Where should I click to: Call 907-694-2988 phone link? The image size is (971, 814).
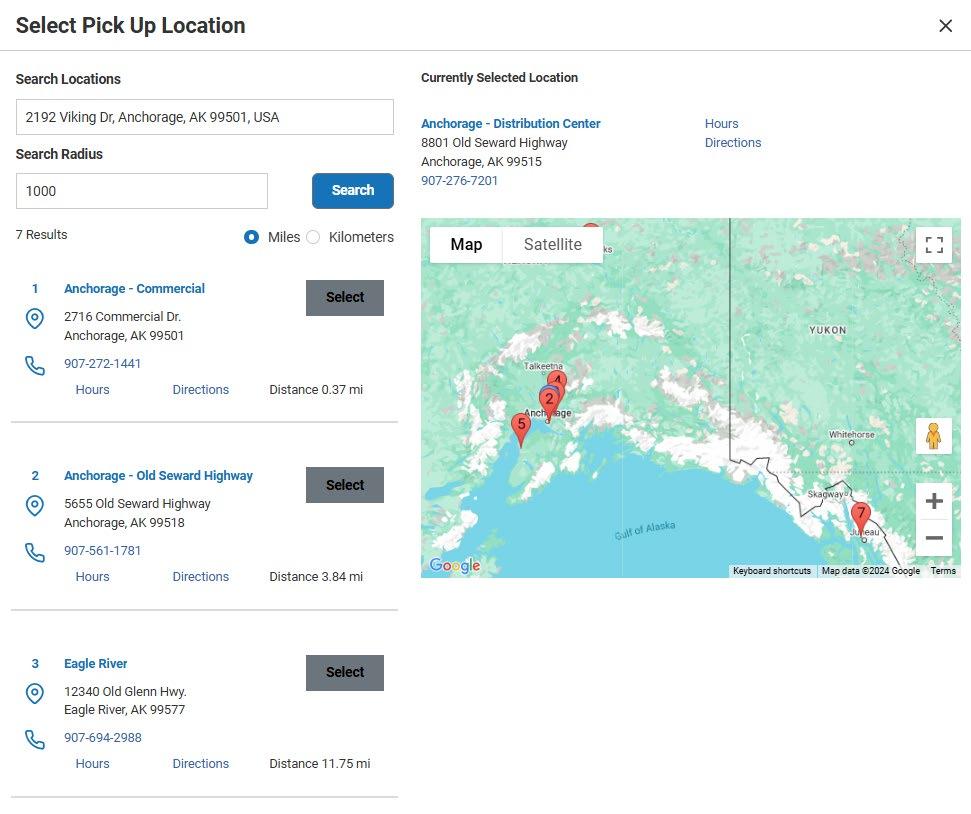point(103,738)
